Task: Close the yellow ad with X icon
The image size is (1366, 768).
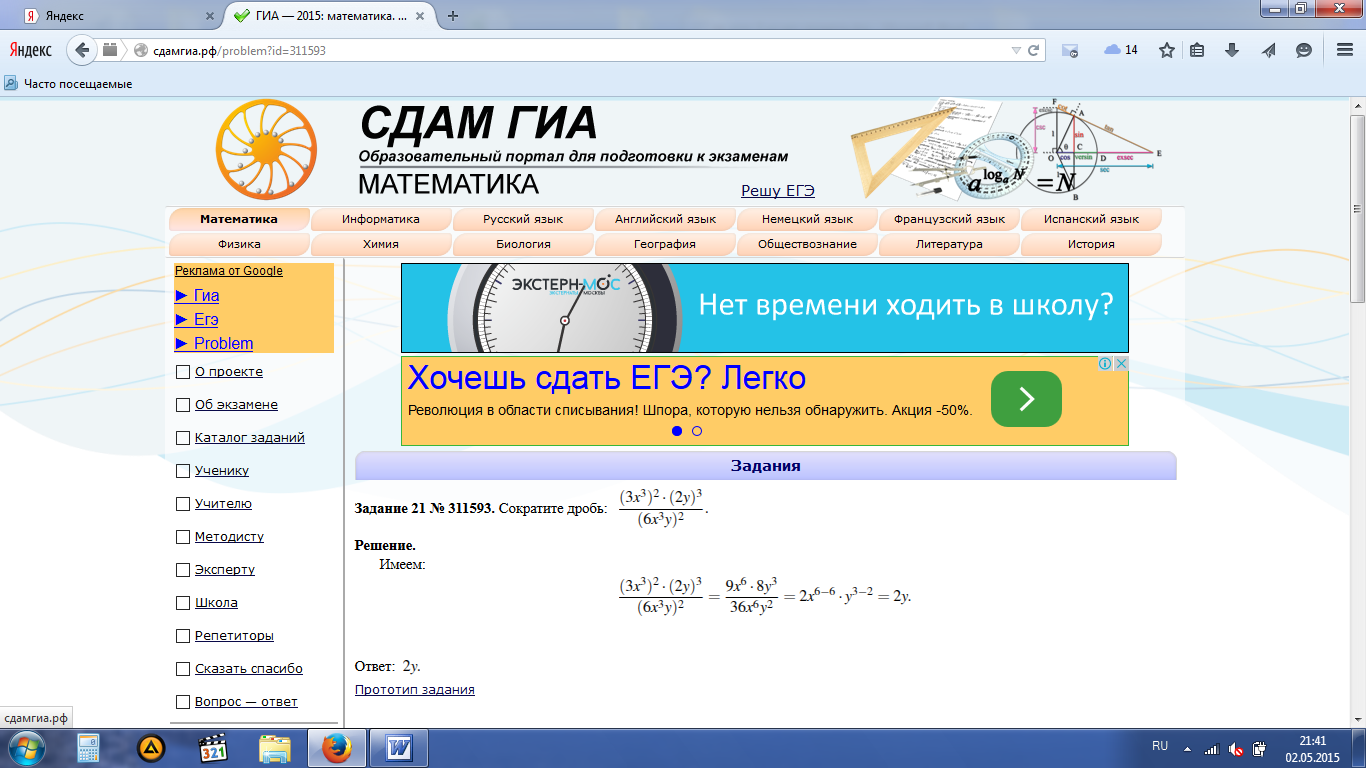Action: 1121,364
